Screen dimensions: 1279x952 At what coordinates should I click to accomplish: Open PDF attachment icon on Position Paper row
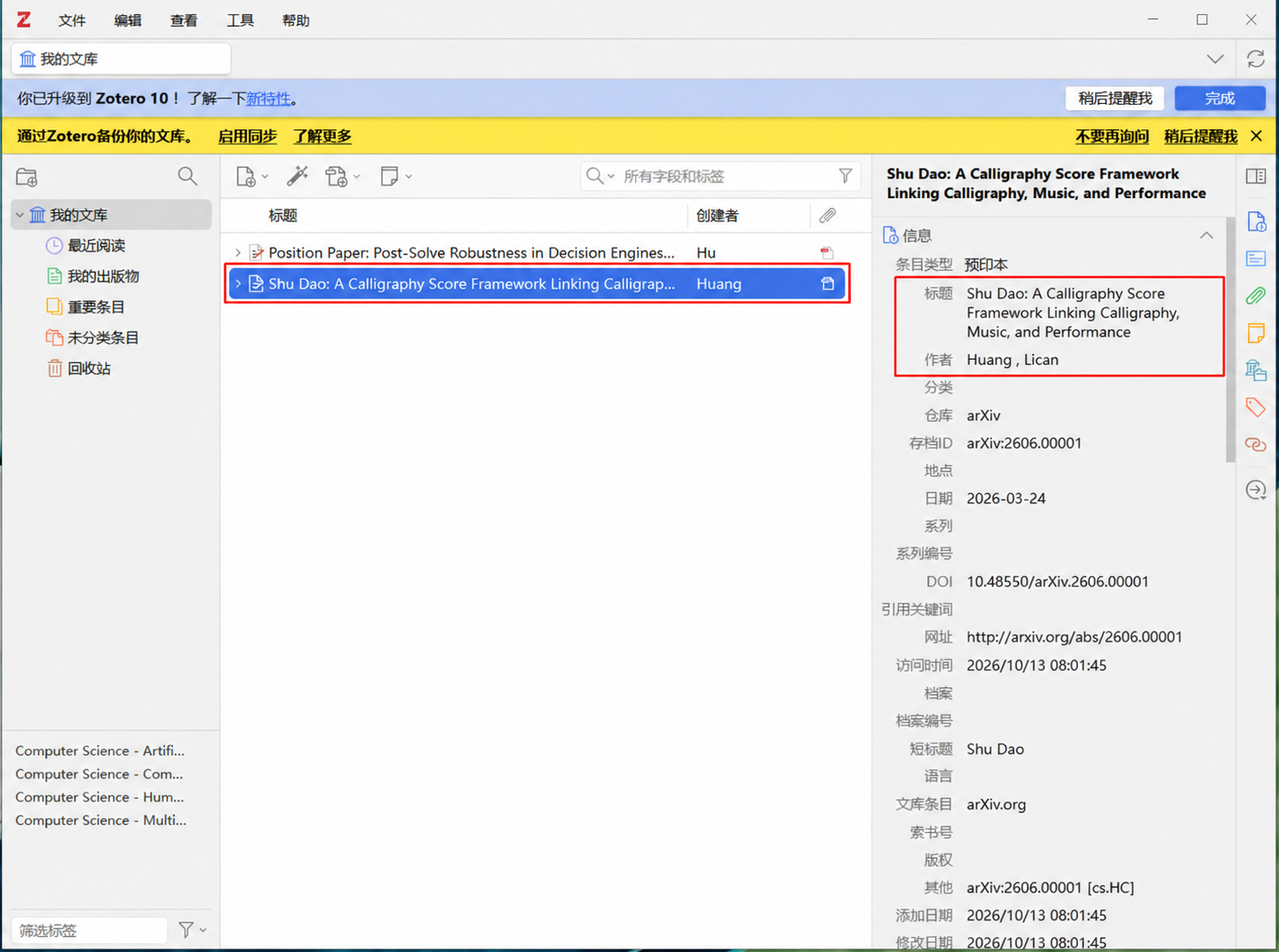[x=827, y=253]
